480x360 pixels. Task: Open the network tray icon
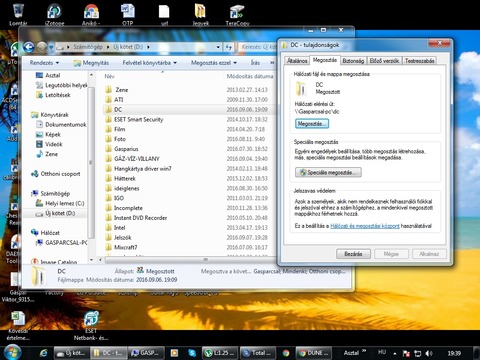click(417, 353)
